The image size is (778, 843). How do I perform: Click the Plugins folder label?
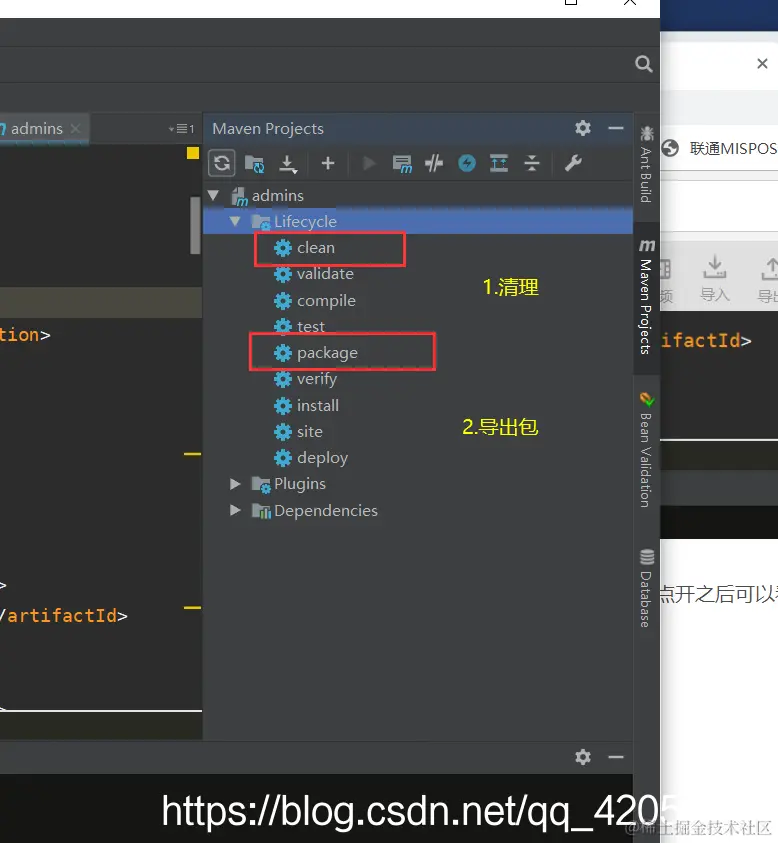pos(300,484)
